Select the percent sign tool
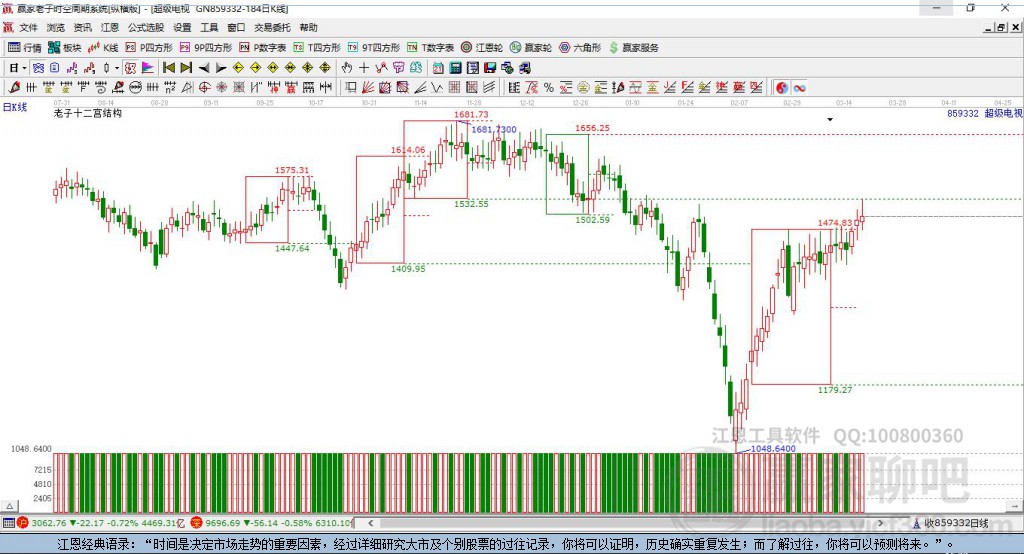Image resolution: width=1024 pixels, height=554 pixels. coord(549,87)
